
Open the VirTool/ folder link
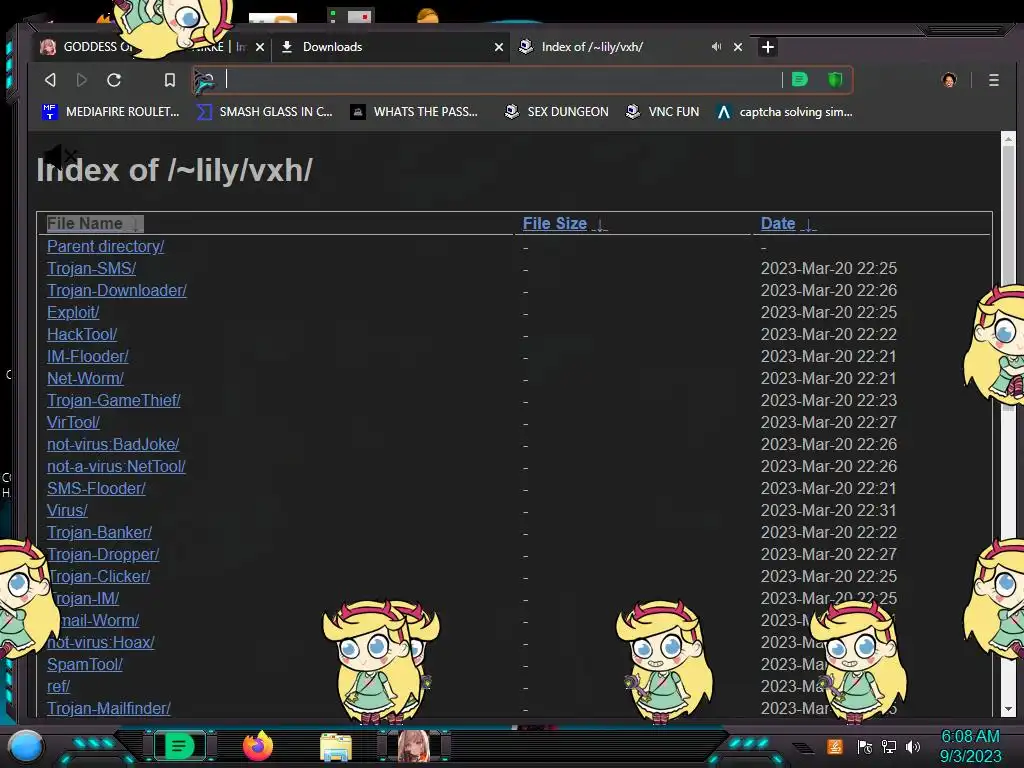[x=73, y=423]
